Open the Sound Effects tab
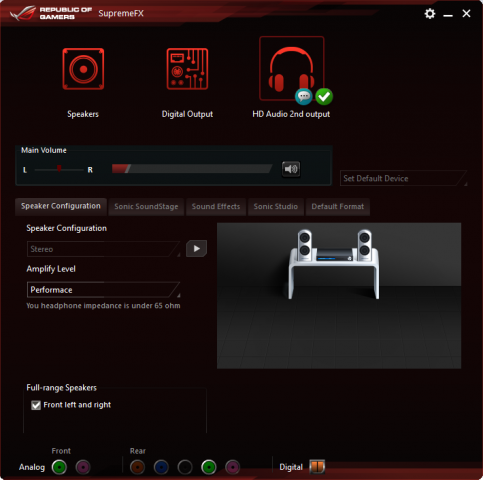This screenshot has width=483, height=480. pyautogui.click(x=216, y=207)
